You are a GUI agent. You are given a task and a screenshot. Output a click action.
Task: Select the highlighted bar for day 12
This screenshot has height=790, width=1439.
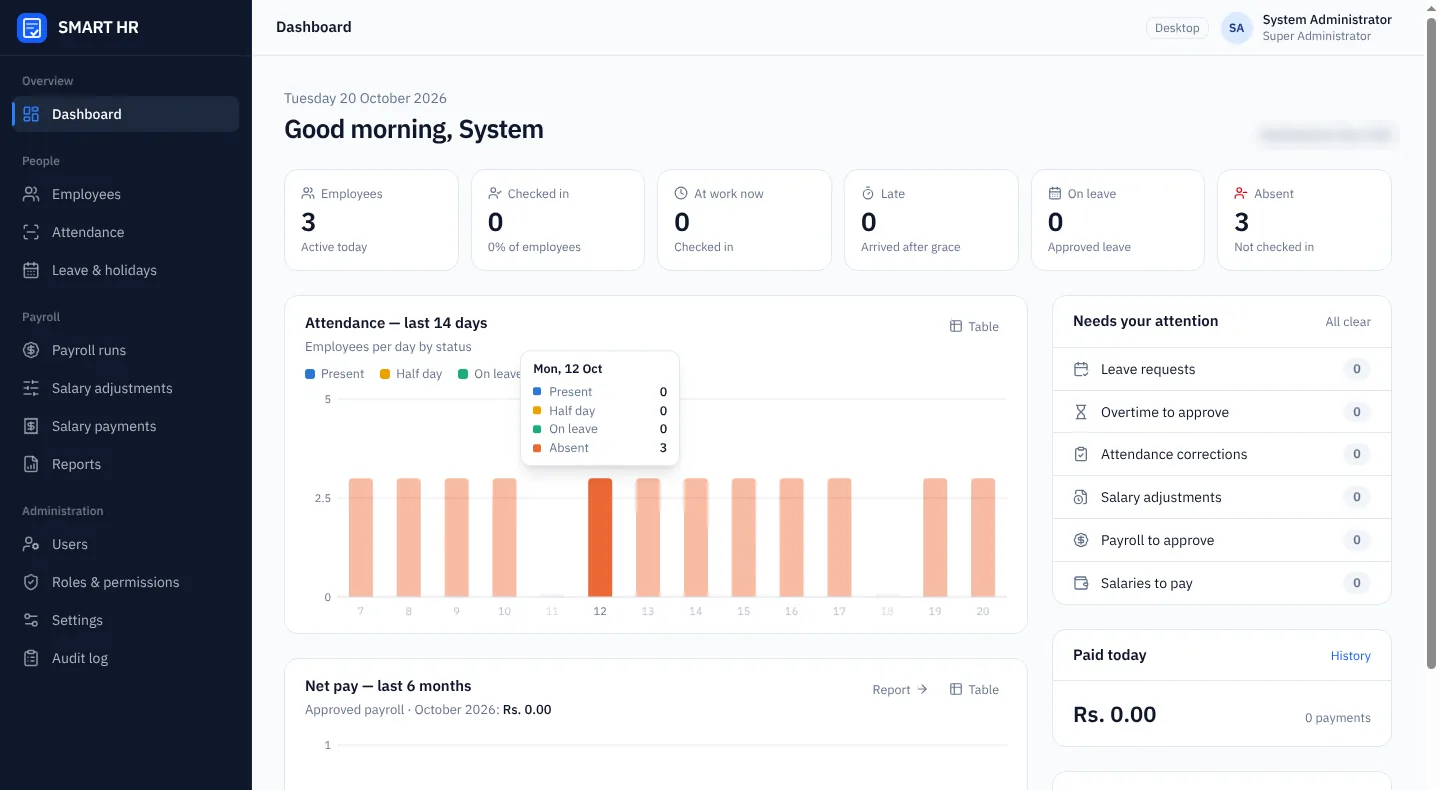tap(600, 538)
